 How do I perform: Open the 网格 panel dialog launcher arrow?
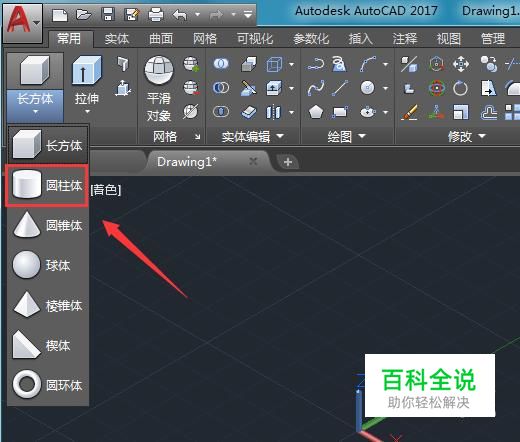197,136
